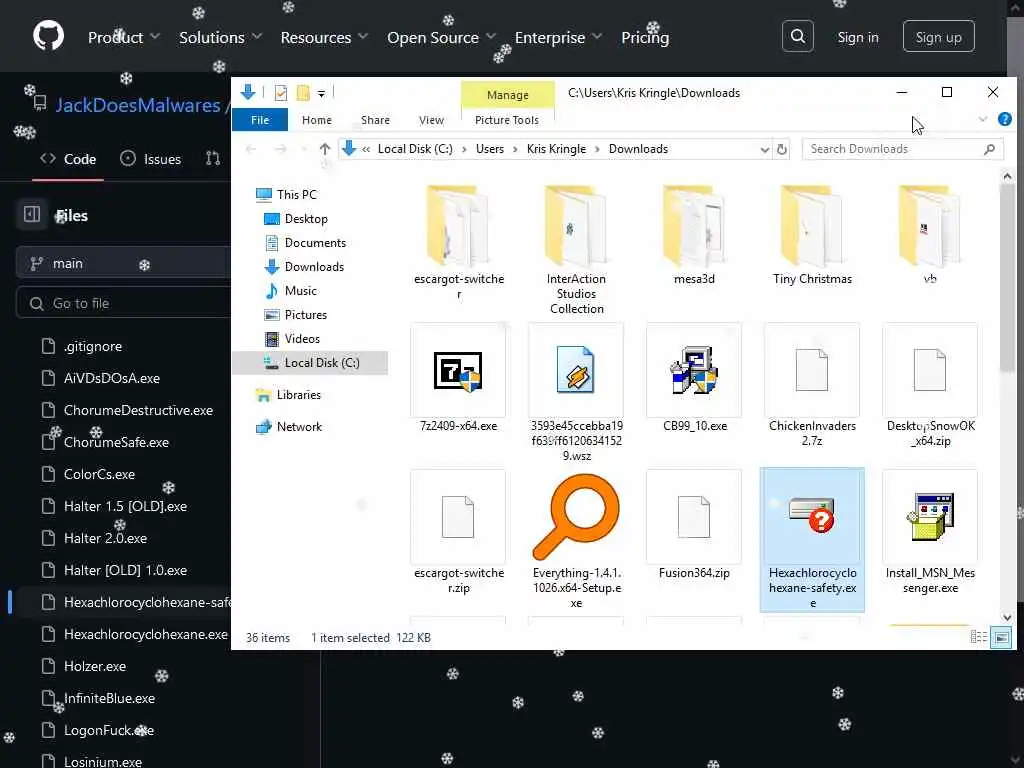Click the refresh icon beside address bar
This screenshot has width=1024, height=768.
tap(782, 150)
